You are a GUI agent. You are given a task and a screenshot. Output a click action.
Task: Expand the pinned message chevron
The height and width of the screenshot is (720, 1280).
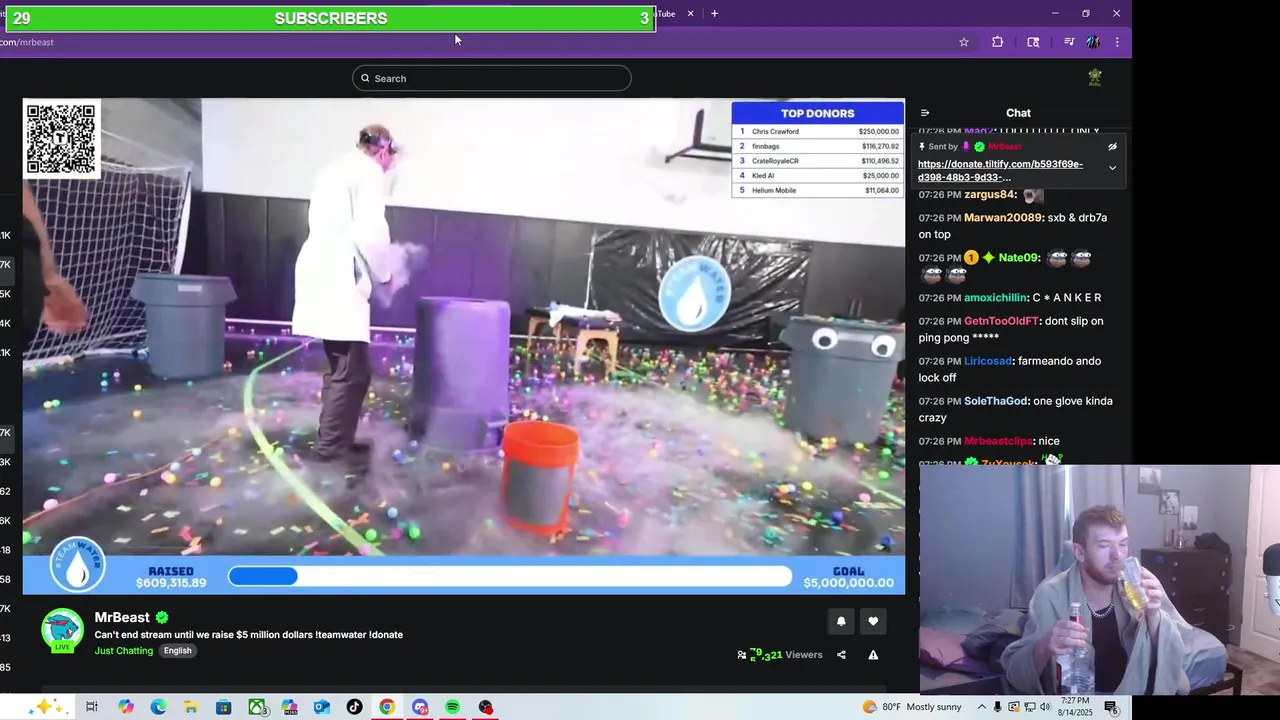click(x=1112, y=168)
